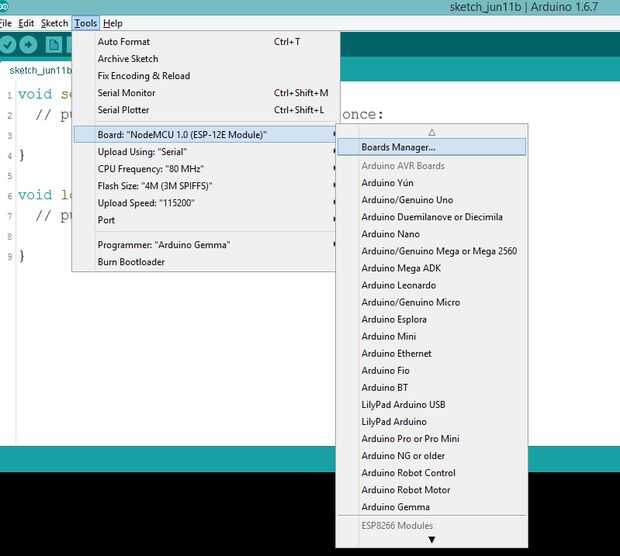
Task: Expand the Upload Using Serial submenu
Action: point(206,152)
